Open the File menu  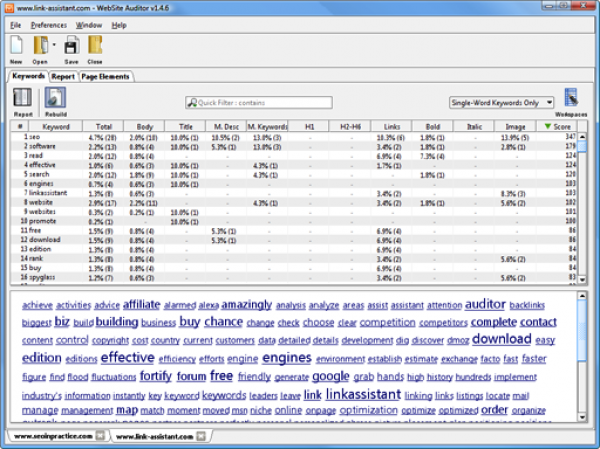coord(15,24)
